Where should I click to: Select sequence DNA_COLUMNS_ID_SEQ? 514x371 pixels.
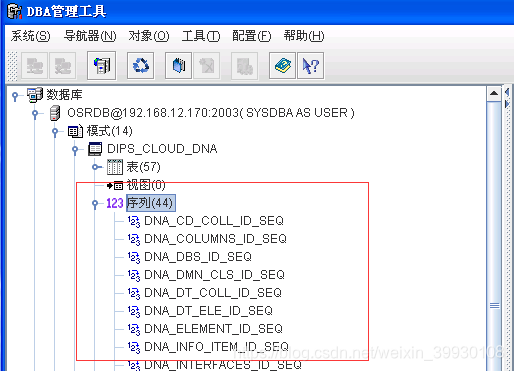(215, 239)
